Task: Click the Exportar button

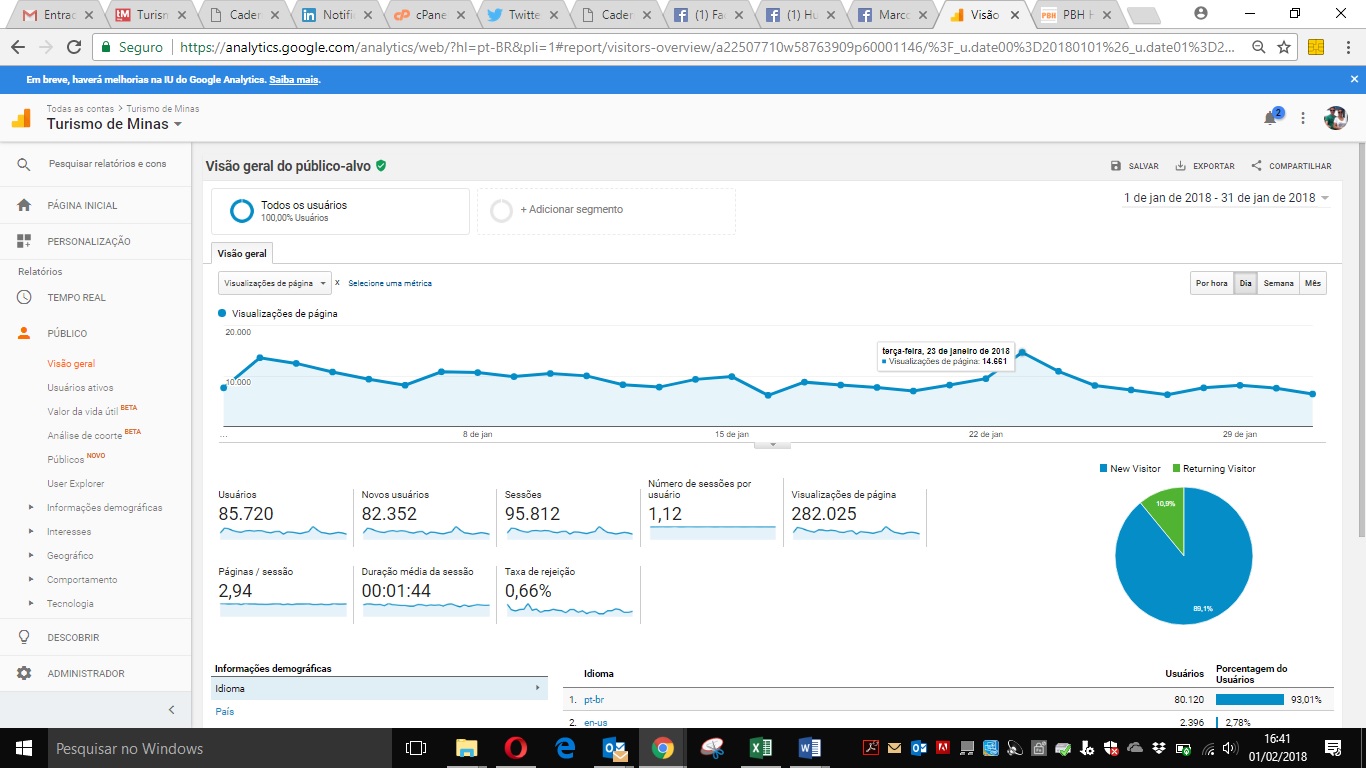Action: coord(1205,166)
